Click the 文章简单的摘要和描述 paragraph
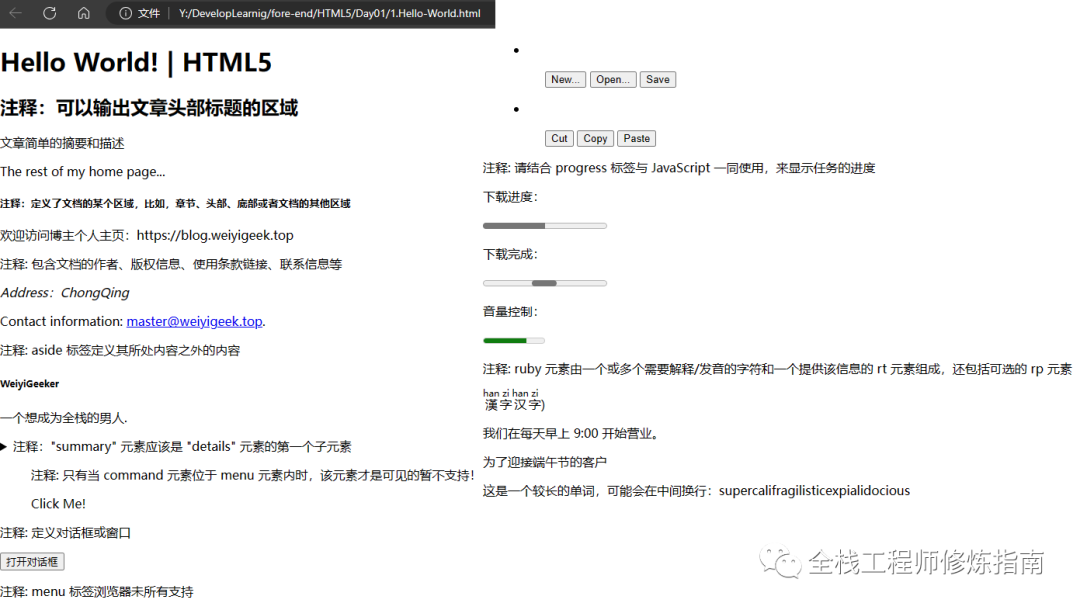Viewport: 1080px width, 610px height. 62,143
